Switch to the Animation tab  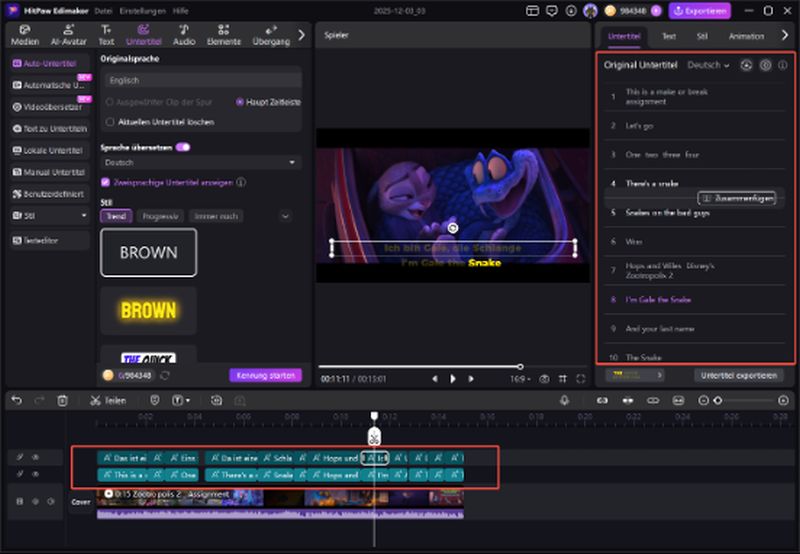tap(746, 36)
